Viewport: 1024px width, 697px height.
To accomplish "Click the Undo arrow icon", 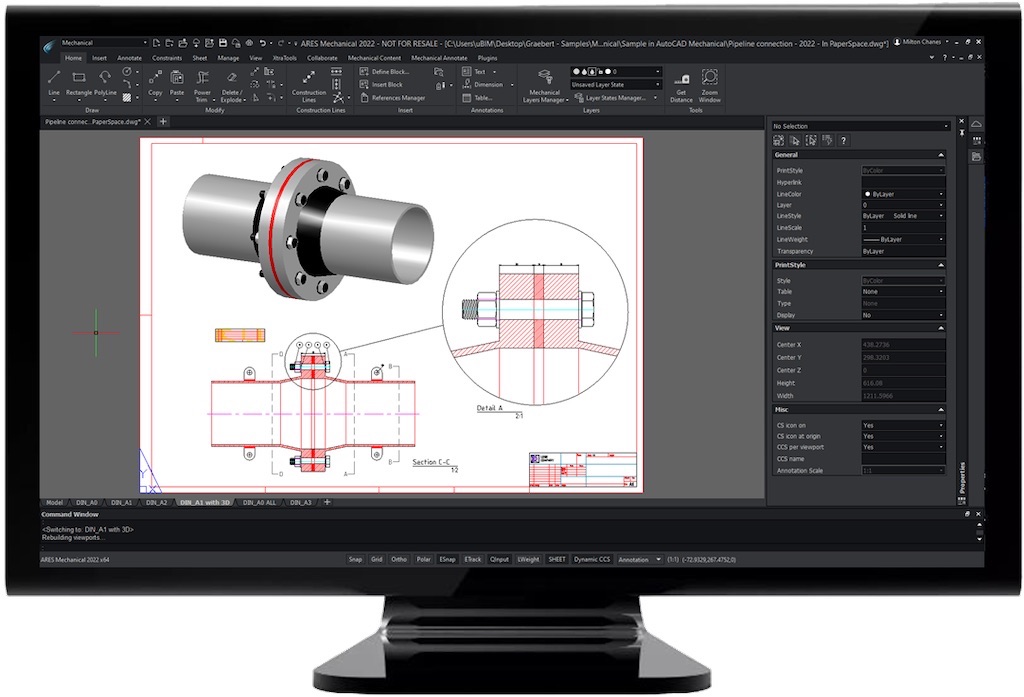I will click(263, 43).
